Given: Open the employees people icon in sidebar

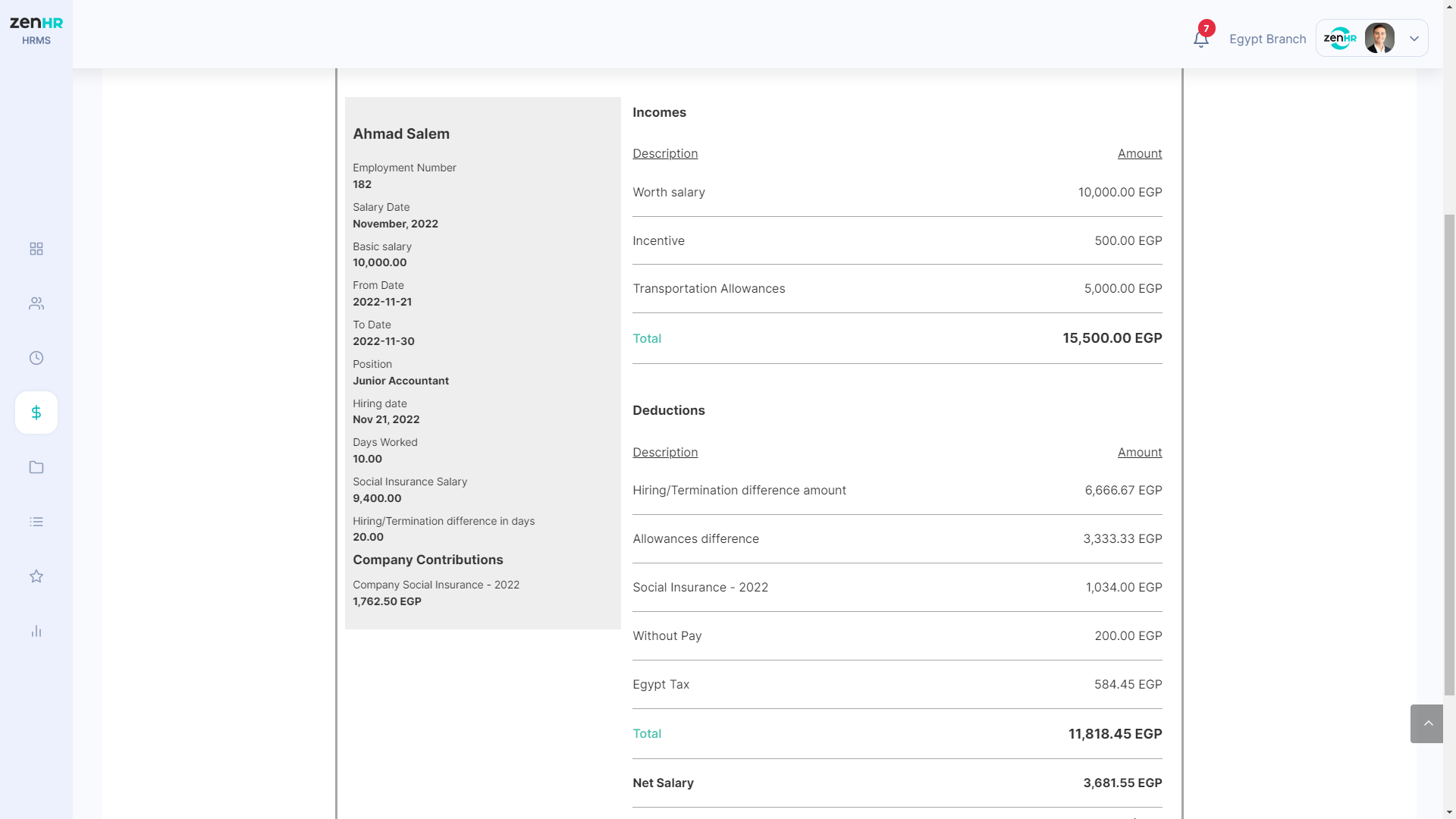Looking at the screenshot, I should pos(36,303).
